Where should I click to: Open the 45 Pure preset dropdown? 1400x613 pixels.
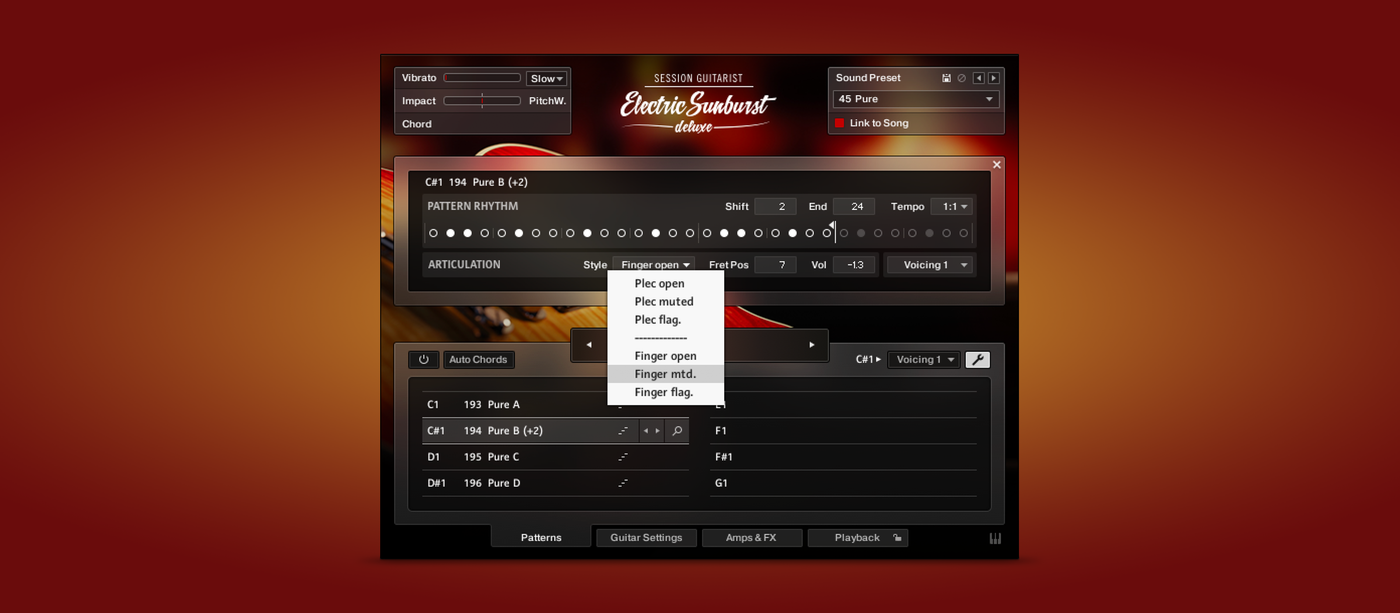point(915,99)
